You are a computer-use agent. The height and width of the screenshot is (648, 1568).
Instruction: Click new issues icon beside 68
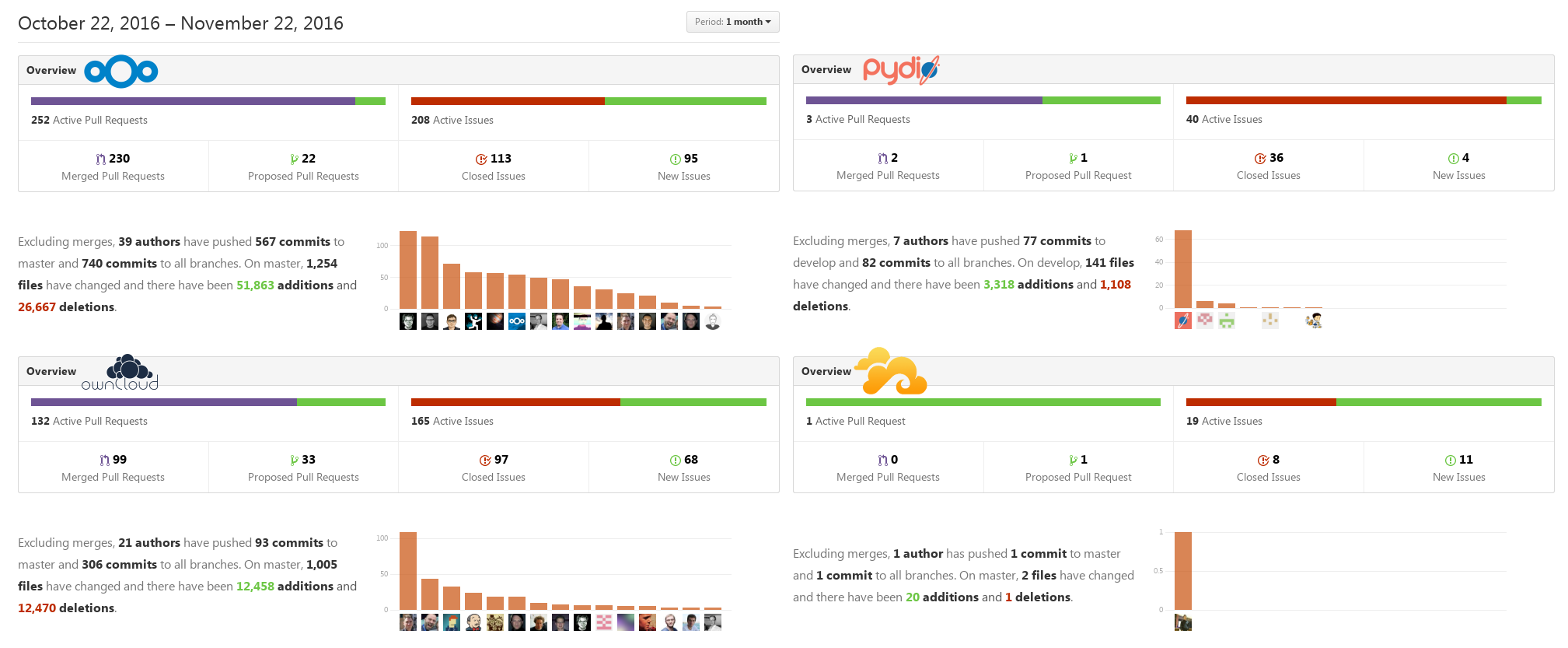click(675, 460)
